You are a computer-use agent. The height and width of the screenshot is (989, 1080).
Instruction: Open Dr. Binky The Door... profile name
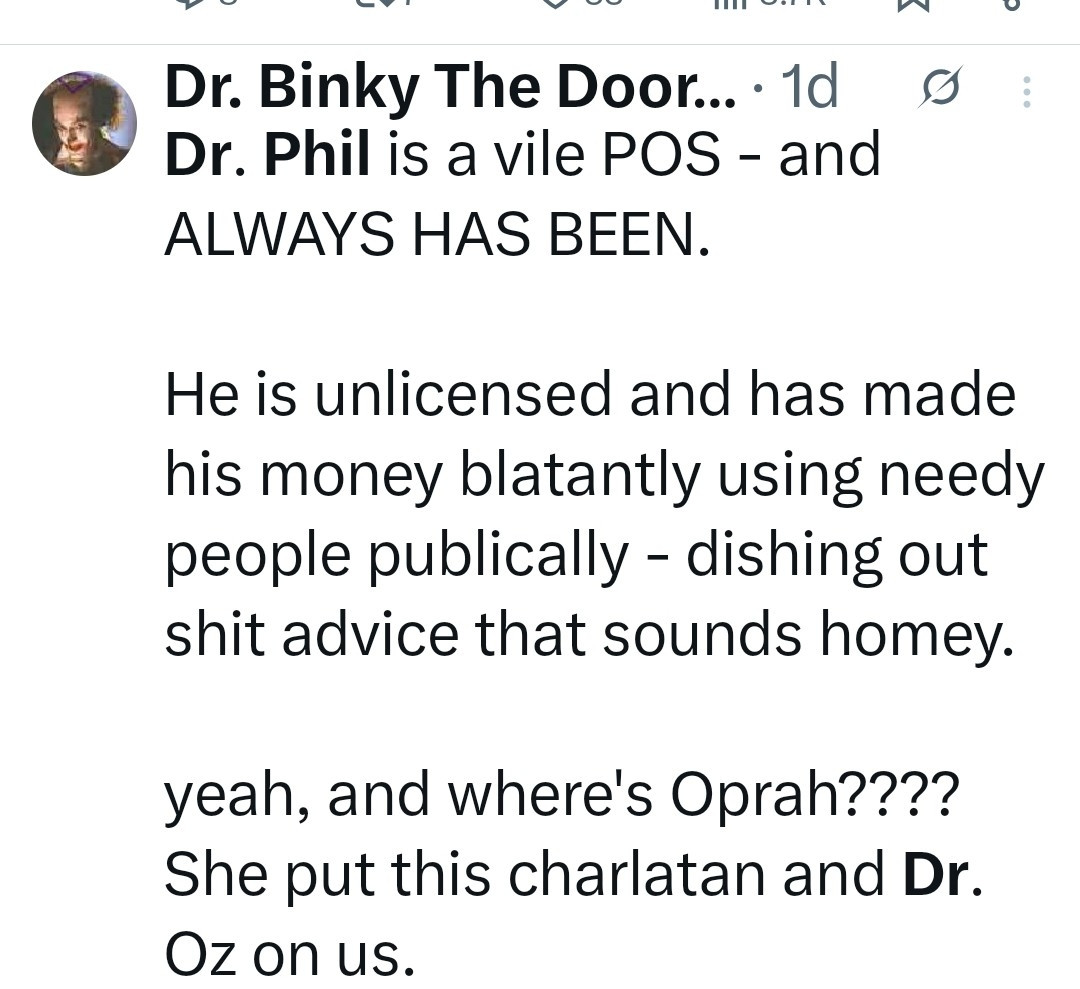(451, 87)
